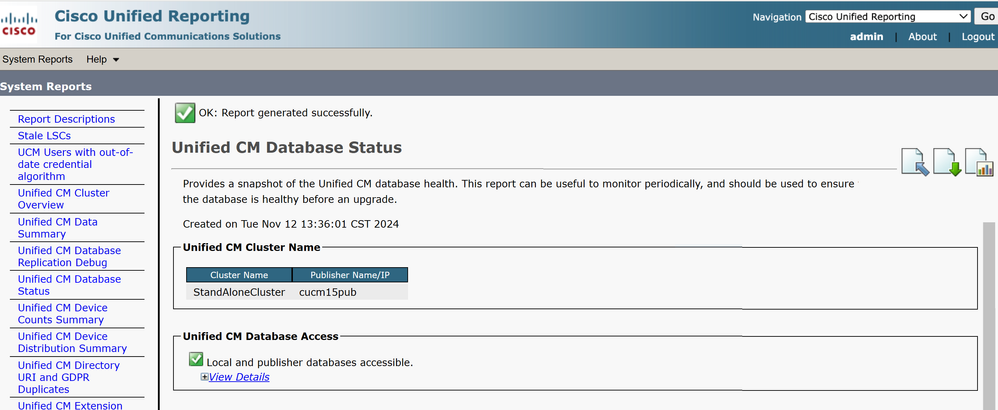Open the Navigation dropdown
This screenshot has height=410, width=998.
(887, 17)
